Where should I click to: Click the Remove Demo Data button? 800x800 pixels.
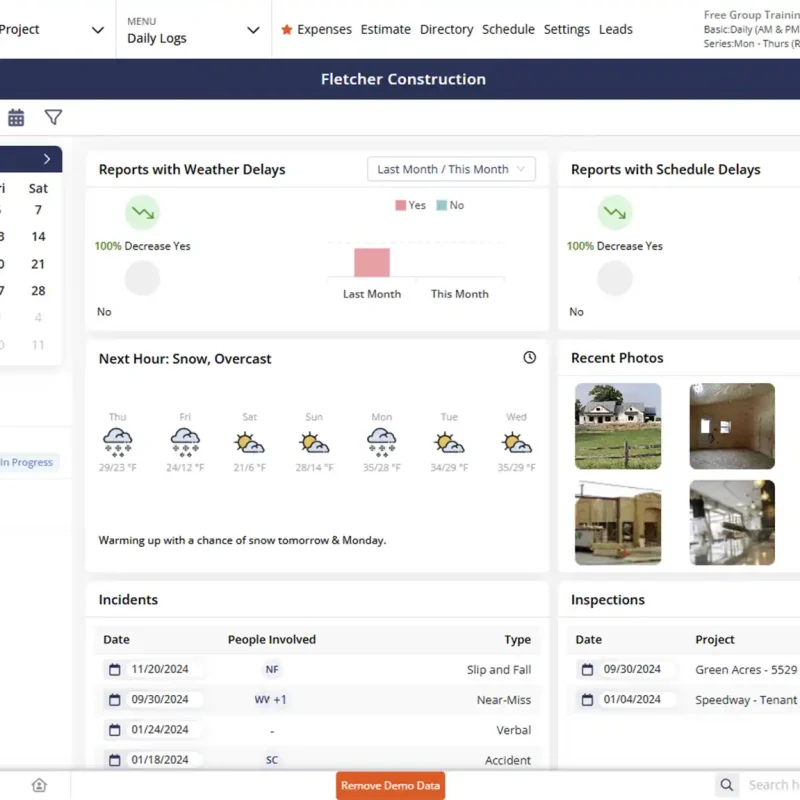[390, 785]
